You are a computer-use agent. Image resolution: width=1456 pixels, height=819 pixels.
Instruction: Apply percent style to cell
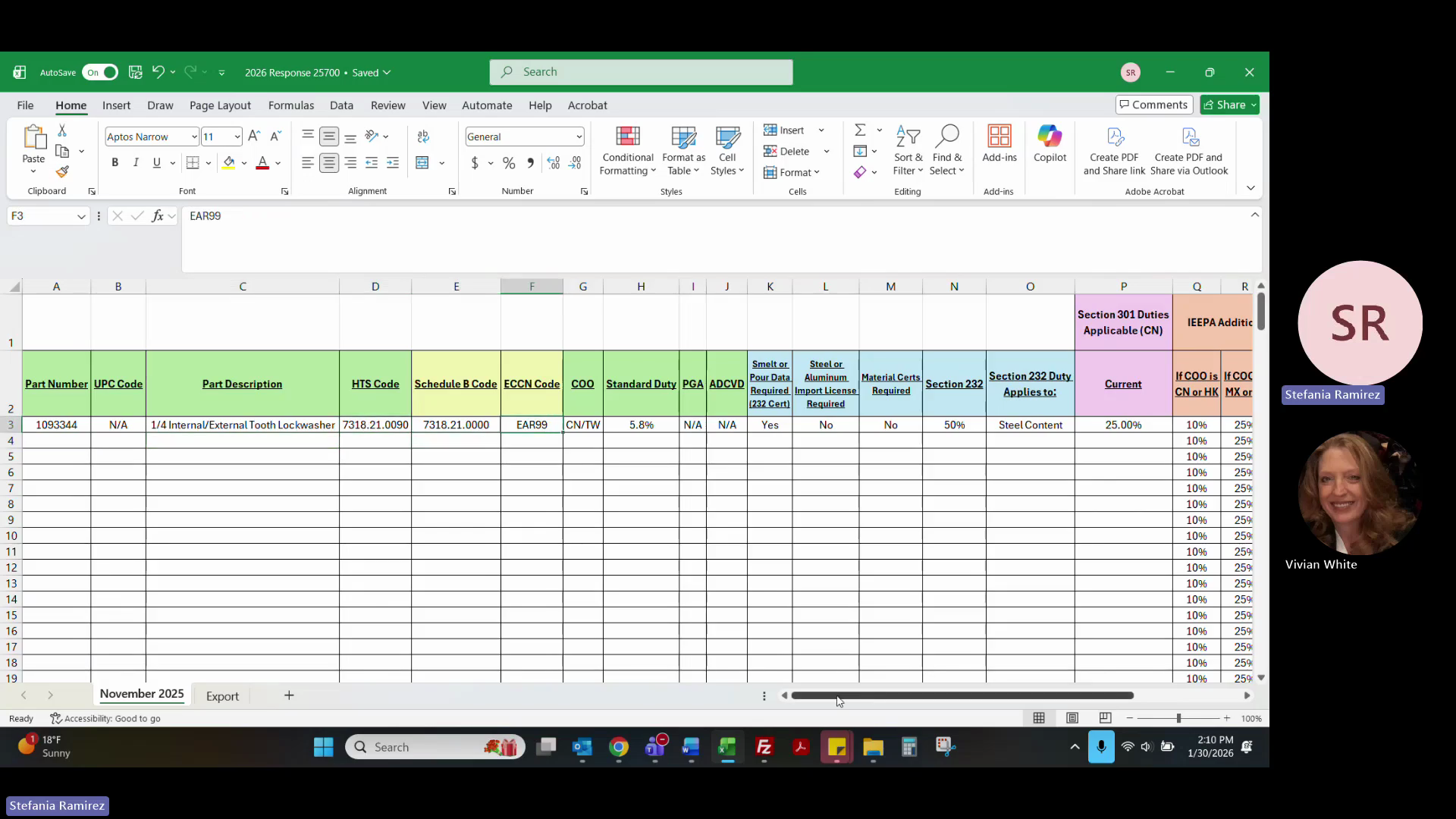coord(509,163)
